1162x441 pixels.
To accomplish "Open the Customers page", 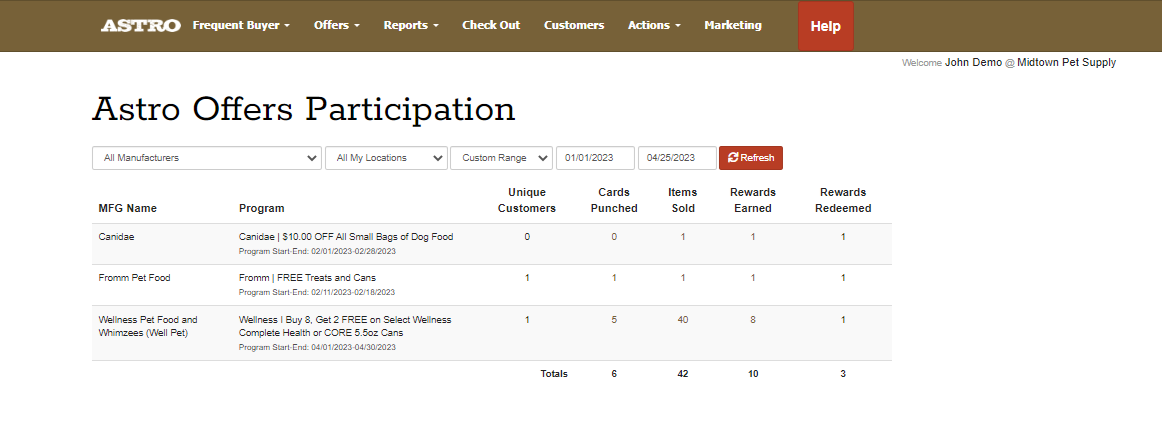I will point(574,25).
